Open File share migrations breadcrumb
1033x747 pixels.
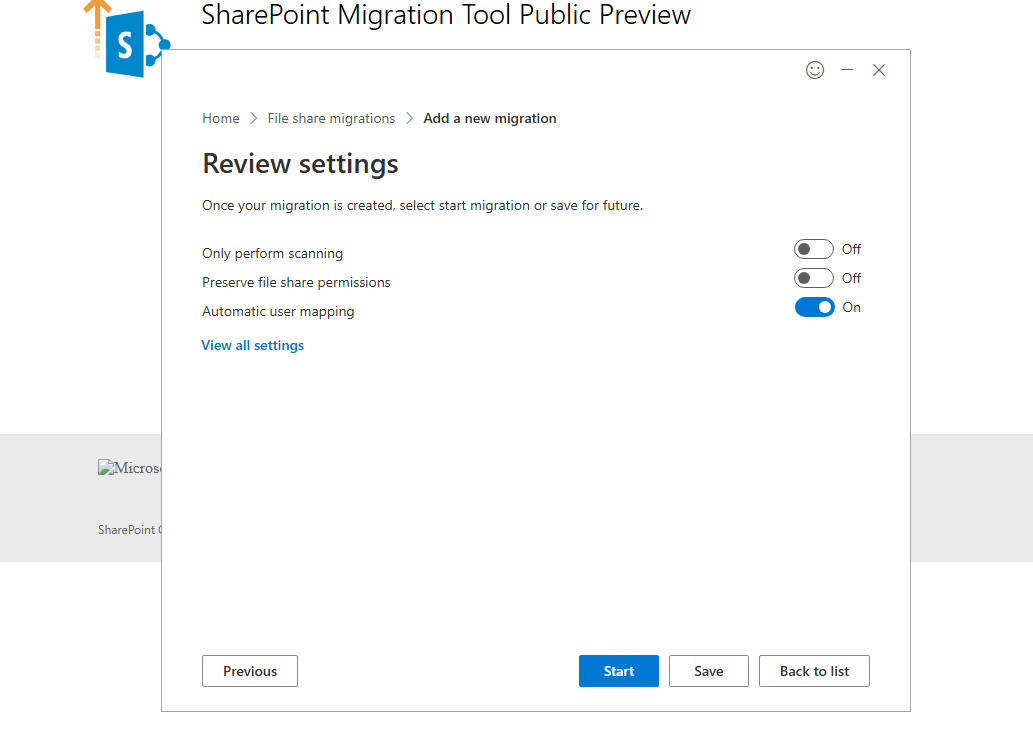(x=331, y=118)
